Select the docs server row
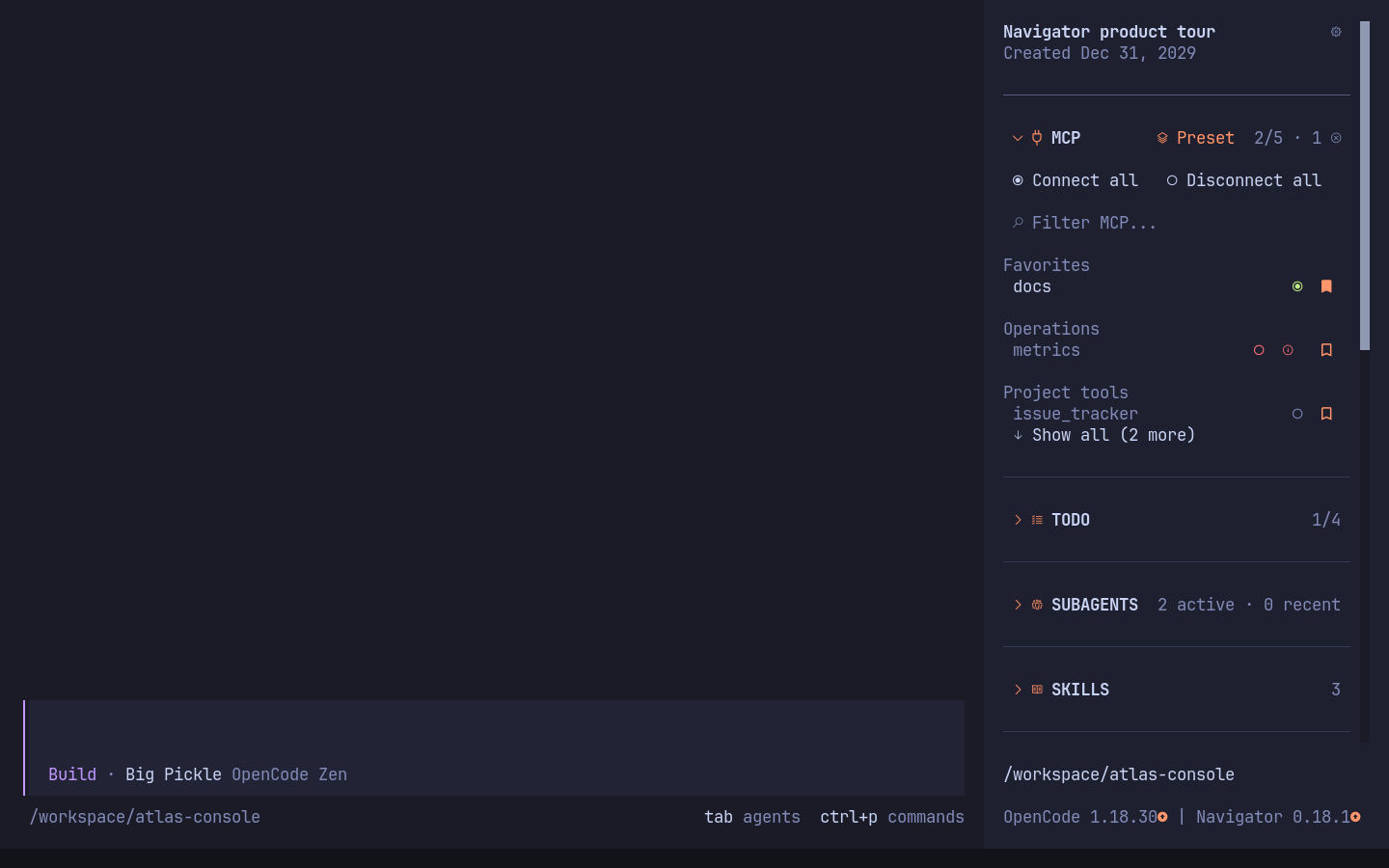Viewport: 1389px width, 868px height. [1177, 286]
